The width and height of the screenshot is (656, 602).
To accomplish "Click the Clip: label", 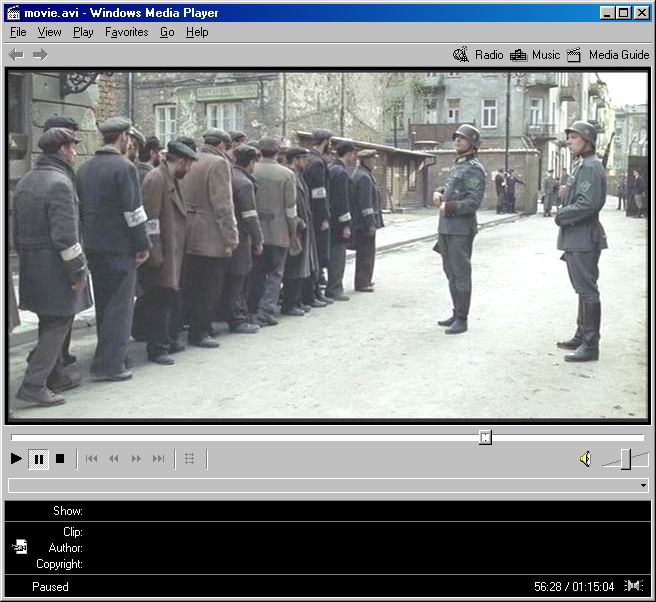I will 73,532.
